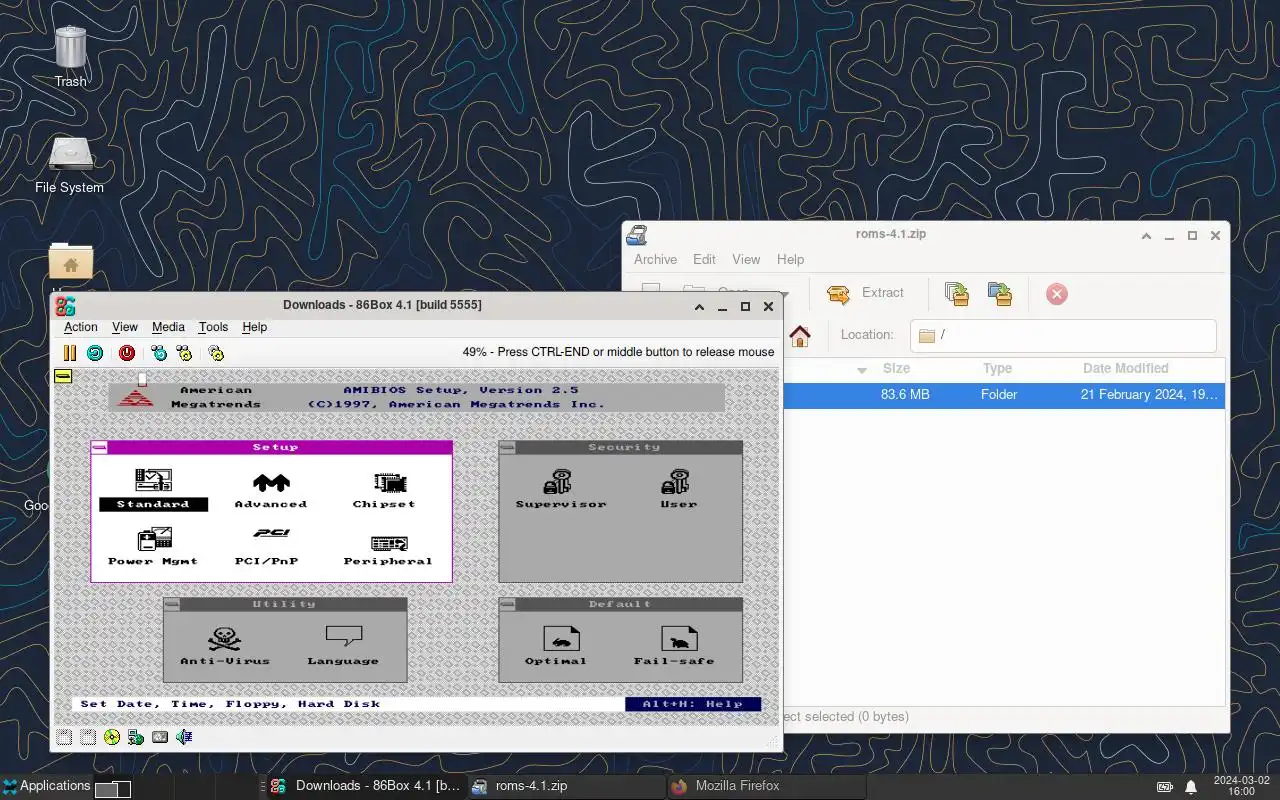Open Help menu in archive manager
Screen dimensions: 1280x800
point(791,259)
